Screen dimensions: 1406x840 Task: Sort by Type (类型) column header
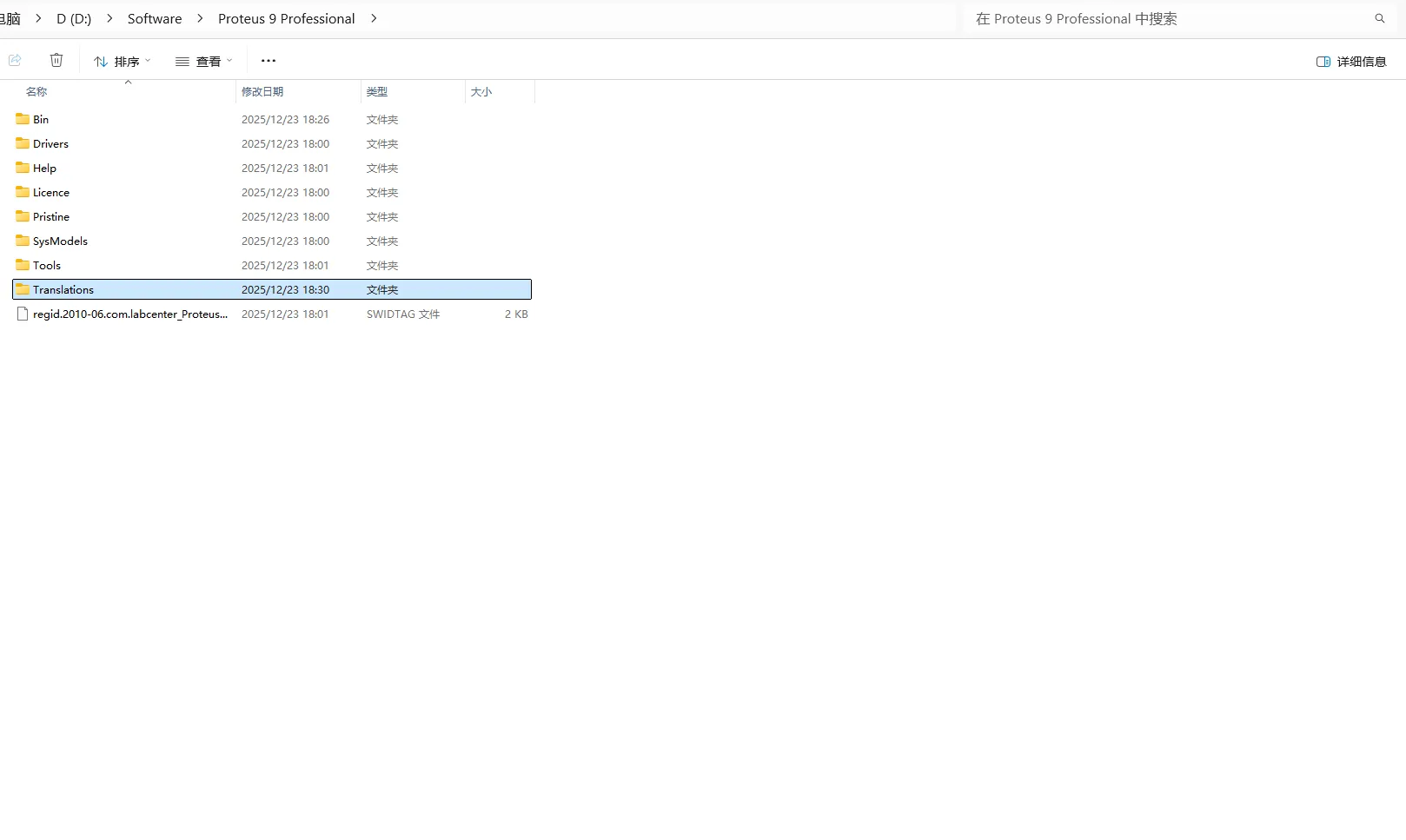[377, 92]
